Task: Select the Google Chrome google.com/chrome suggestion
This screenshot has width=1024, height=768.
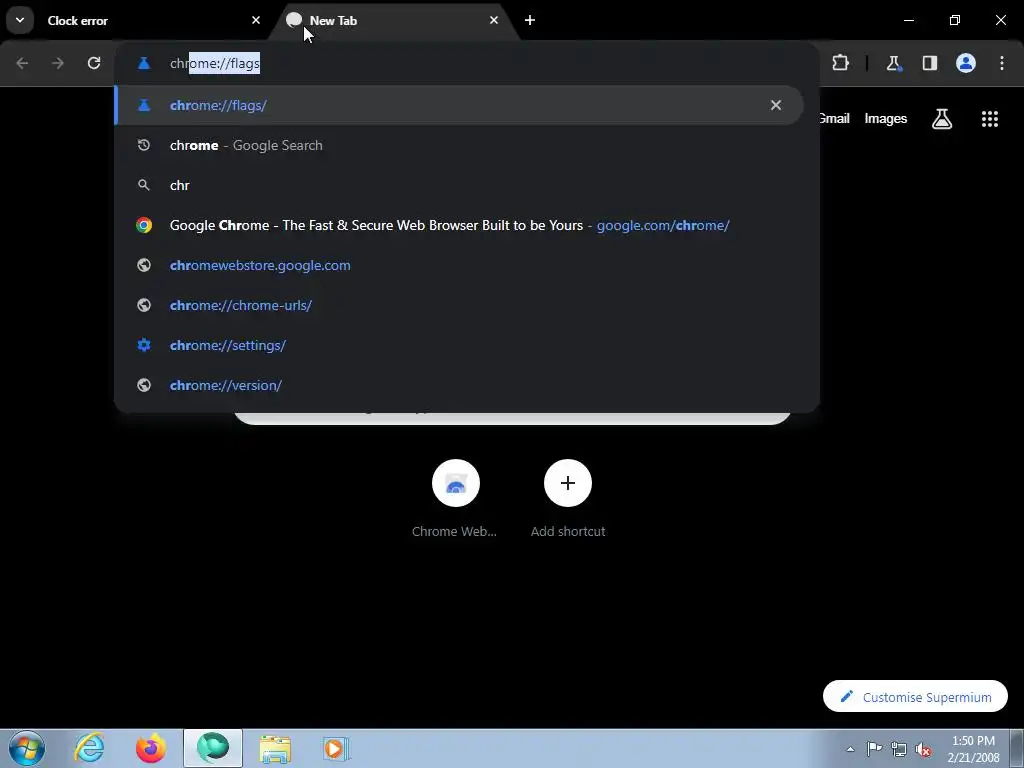Action: [x=458, y=225]
